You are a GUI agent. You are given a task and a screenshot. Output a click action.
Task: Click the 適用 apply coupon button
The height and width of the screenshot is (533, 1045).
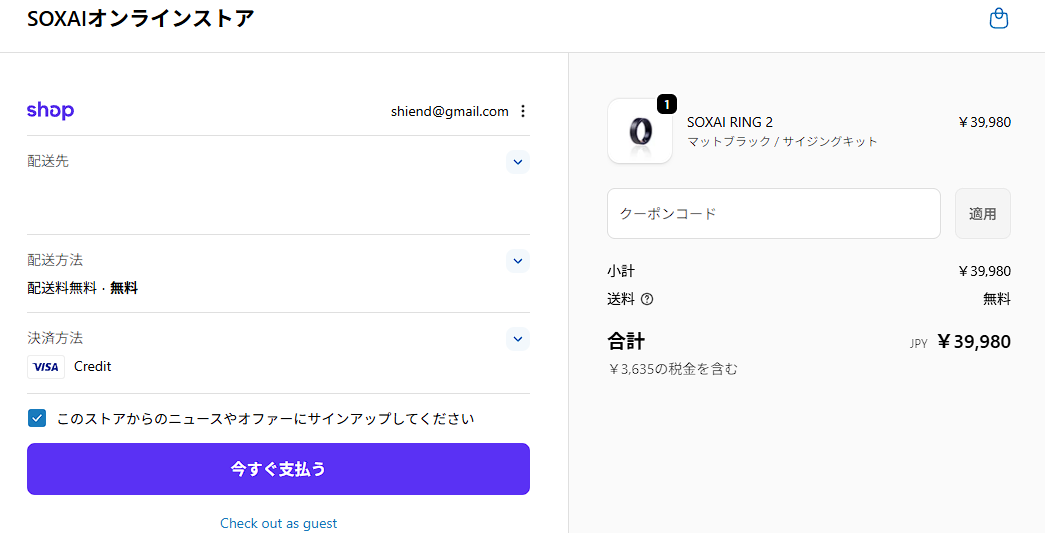[x=982, y=214]
